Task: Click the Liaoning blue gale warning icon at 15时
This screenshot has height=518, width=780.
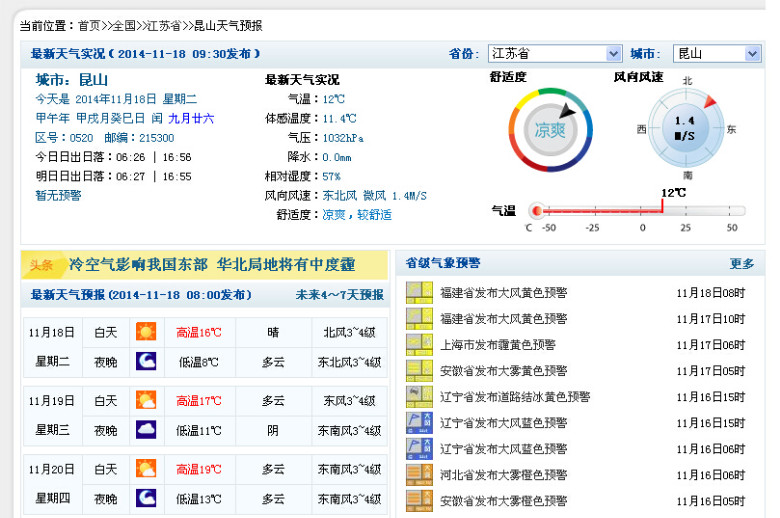Action: point(418,422)
